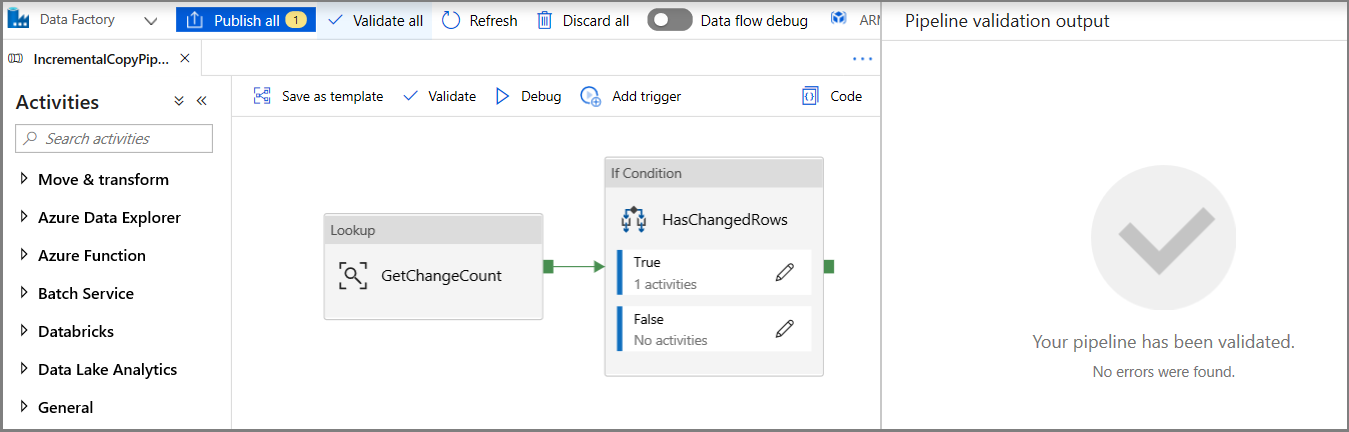This screenshot has height=432, width=1349.
Task: Click the Debug play icon
Action: (x=503, y=96)
